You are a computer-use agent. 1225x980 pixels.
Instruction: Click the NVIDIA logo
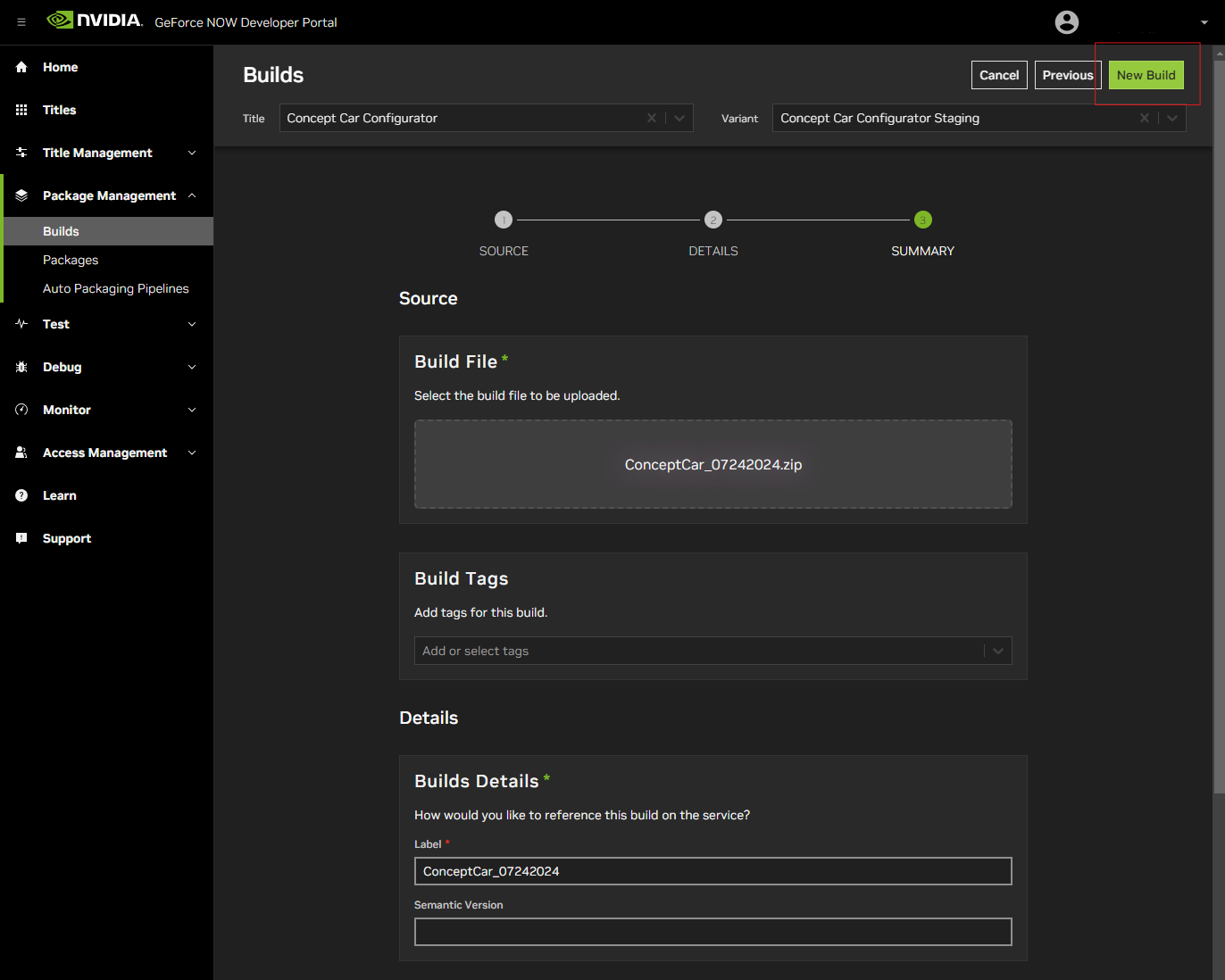[95, 21]
